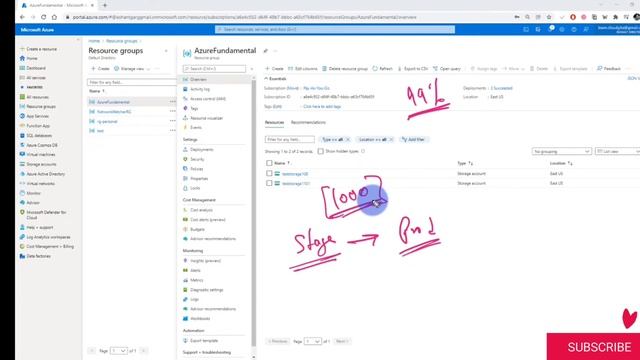Open more options for AzureFundamental row
This screenshot has height=360, width=640.
[x=173, y=102]
